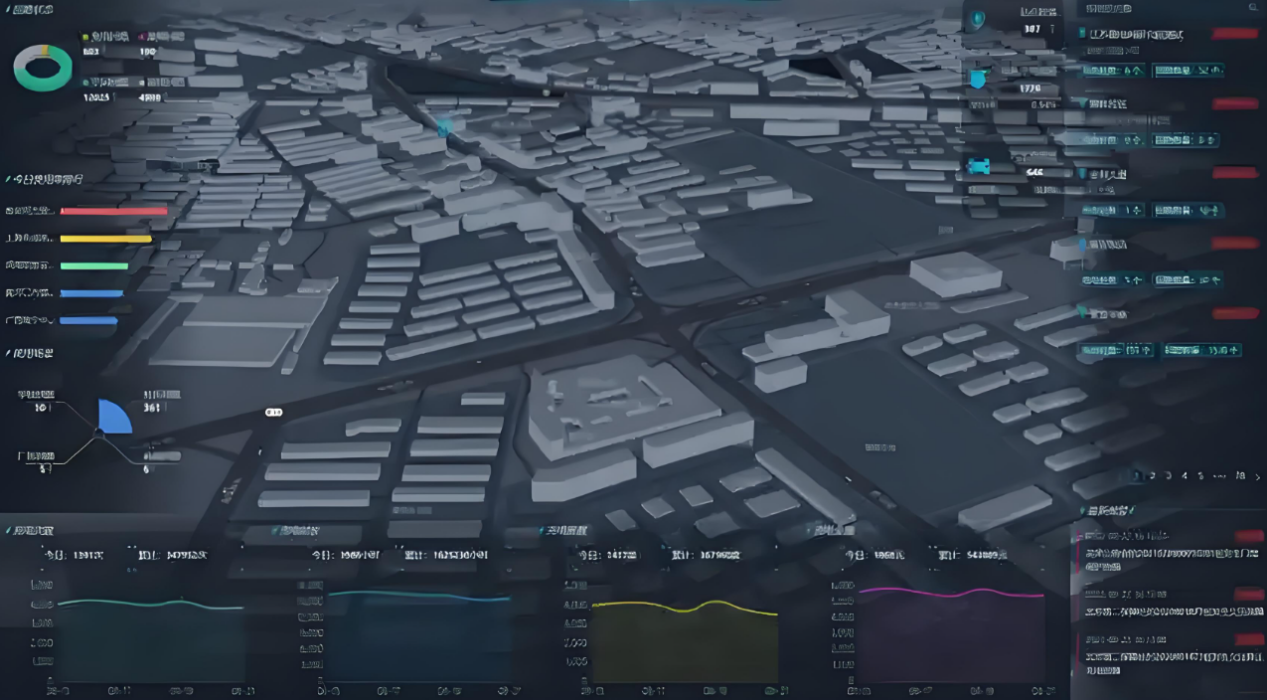Click the red bar in the ranking chart
The width and height of the screenshot is (1267, 700).
click(x=114, y=211)
